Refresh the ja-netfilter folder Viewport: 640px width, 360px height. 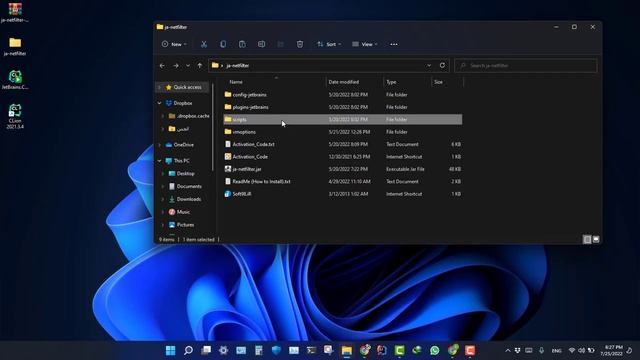442,65
